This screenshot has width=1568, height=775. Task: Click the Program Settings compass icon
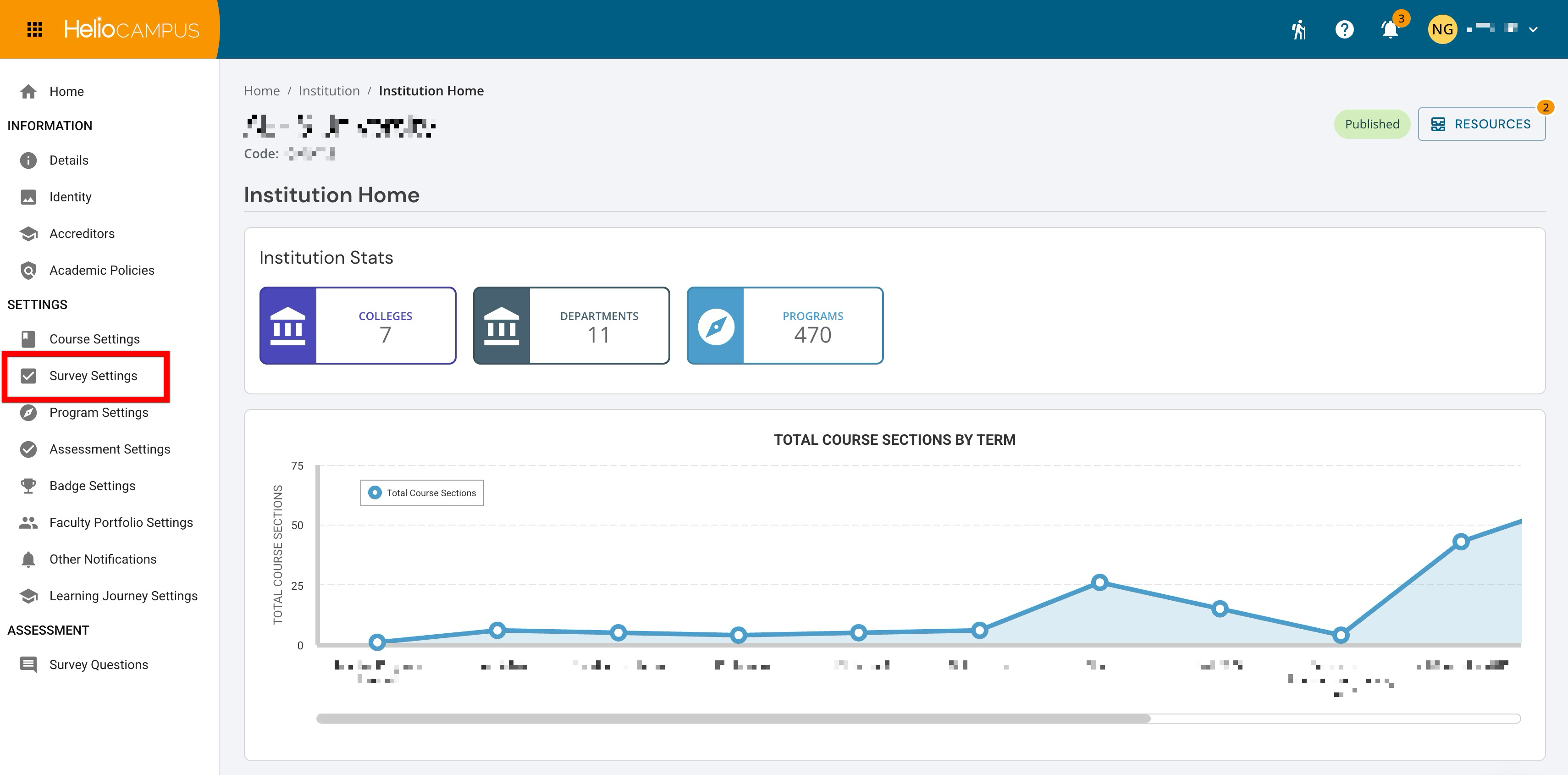28,413
